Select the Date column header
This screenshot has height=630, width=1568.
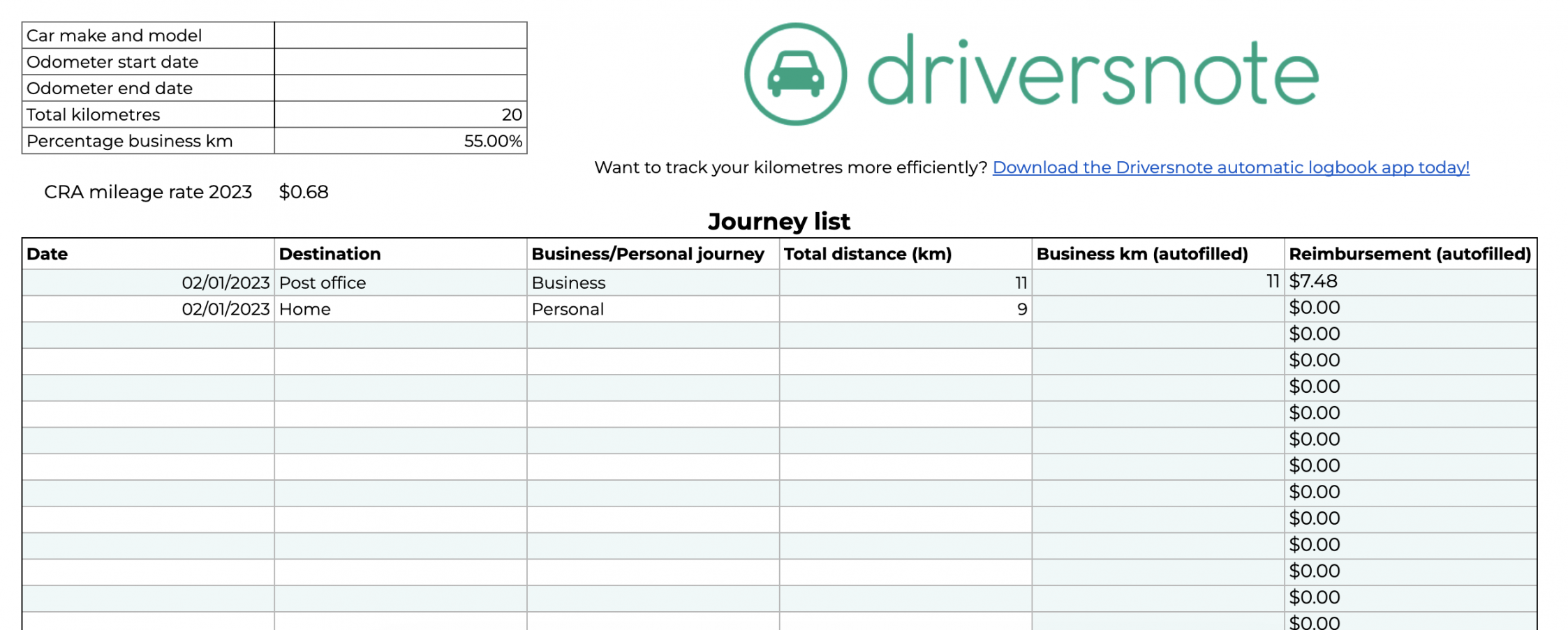(x=148, y=254)
